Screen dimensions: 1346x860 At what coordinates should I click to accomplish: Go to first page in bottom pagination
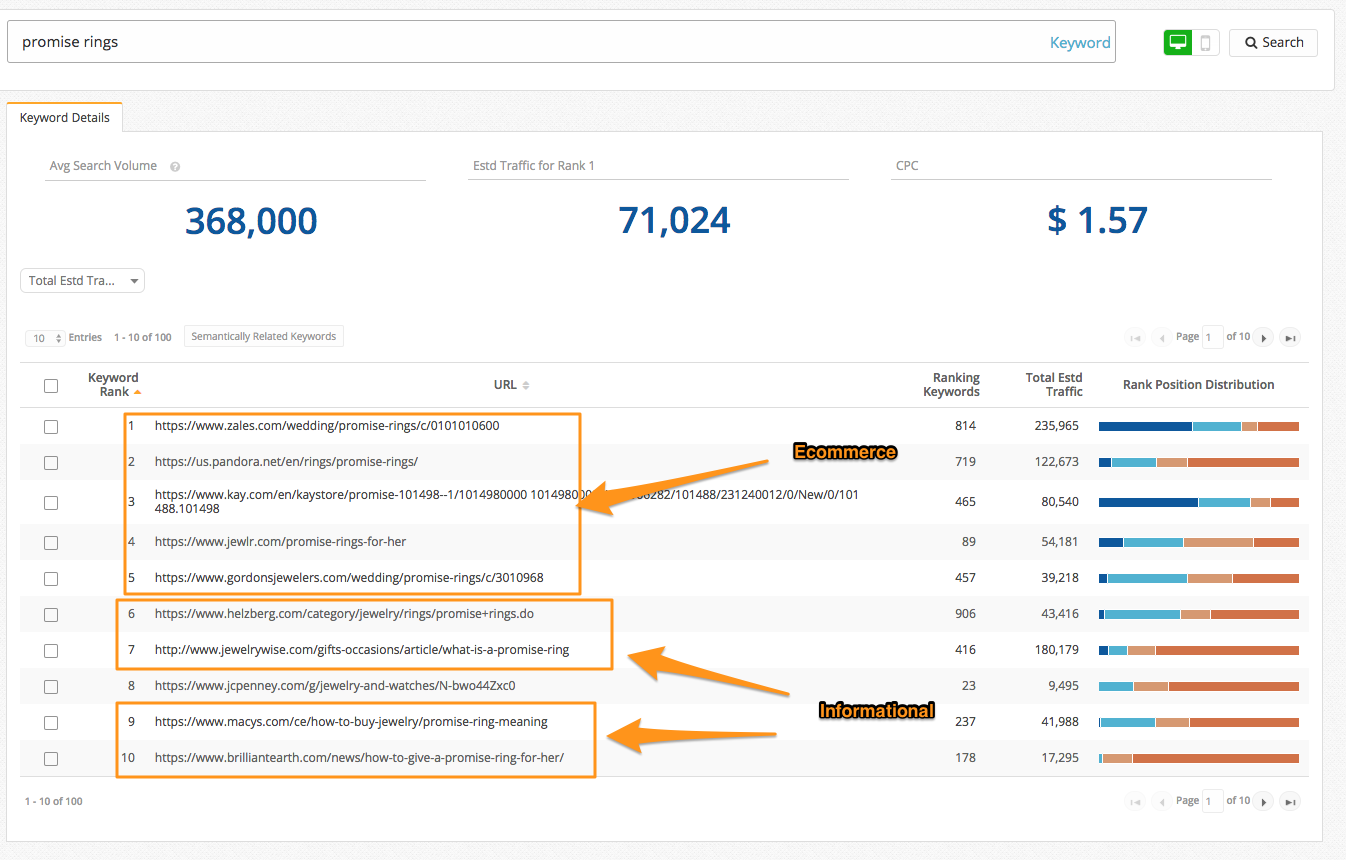point(1135,801)
